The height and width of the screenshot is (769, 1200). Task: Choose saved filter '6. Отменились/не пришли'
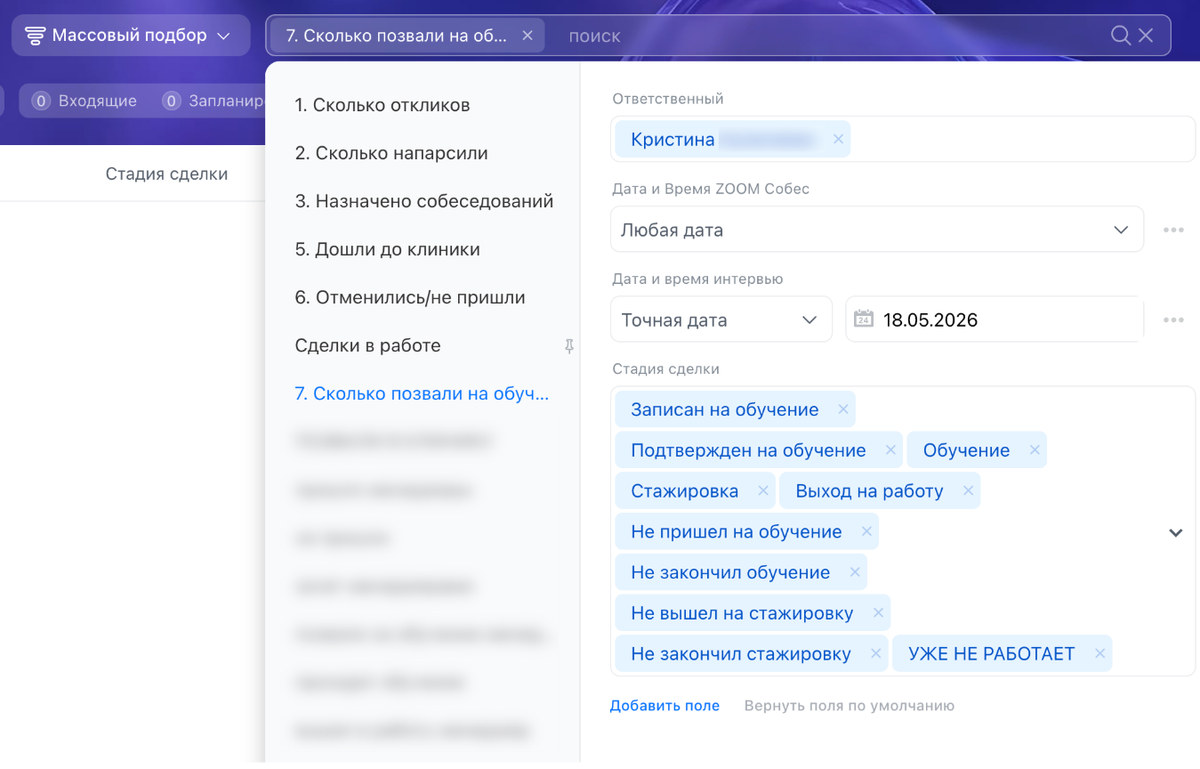pyautogui.click(x=410, y=297)
